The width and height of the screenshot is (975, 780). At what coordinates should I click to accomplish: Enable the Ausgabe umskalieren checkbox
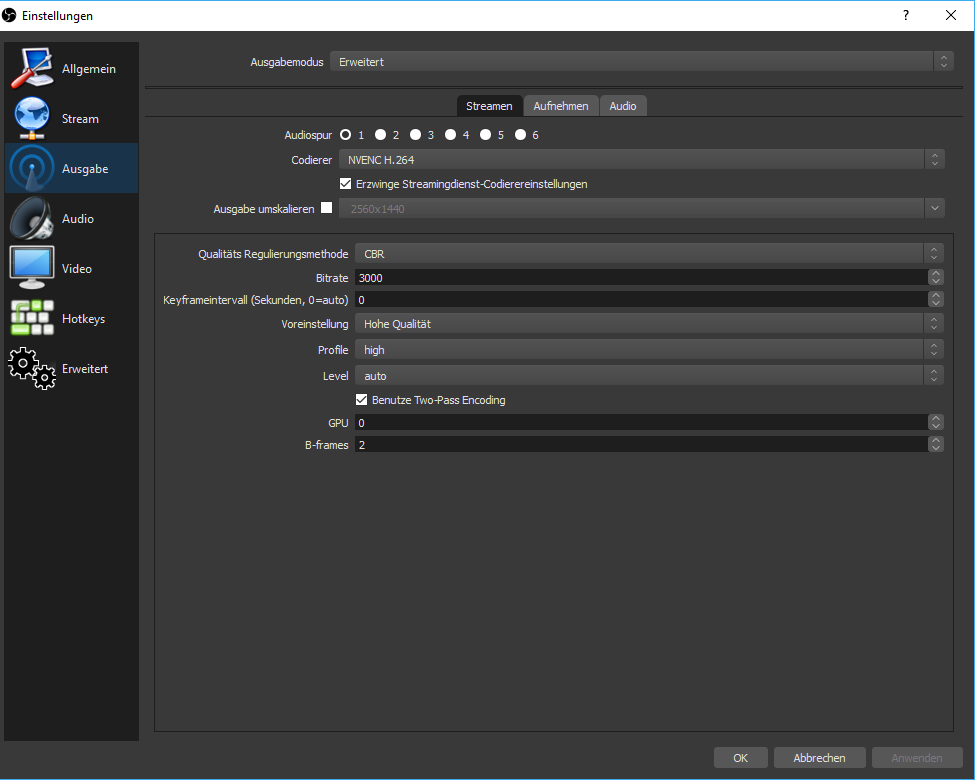(326, 208)
